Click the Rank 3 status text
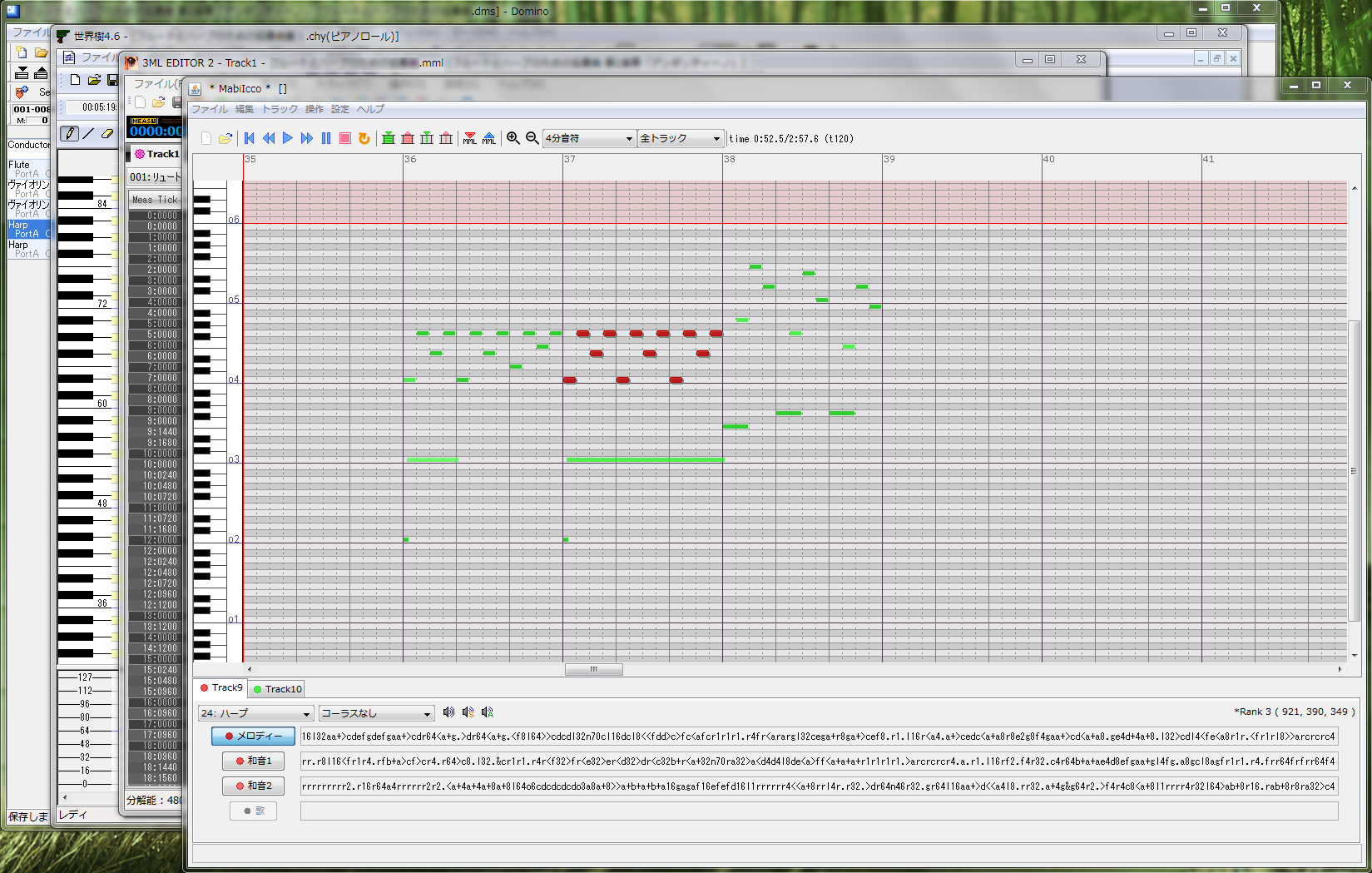The width and height of the screenshot is (1372, 873). pos(1294,712)
